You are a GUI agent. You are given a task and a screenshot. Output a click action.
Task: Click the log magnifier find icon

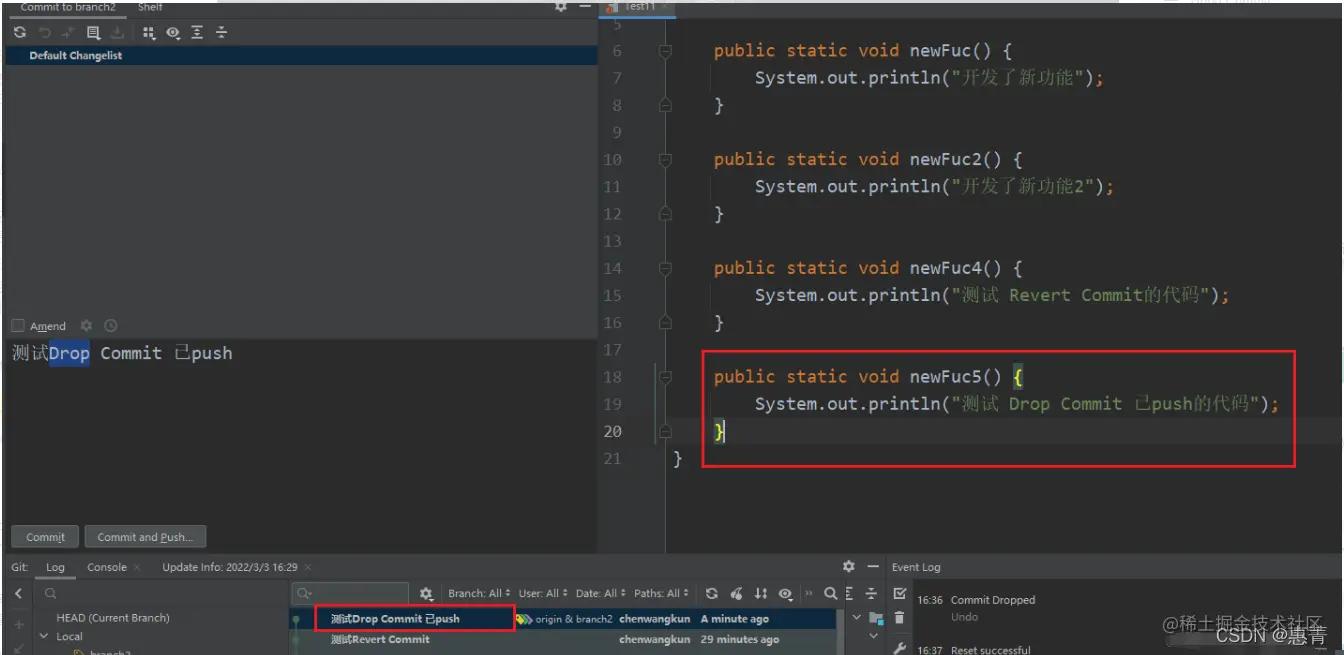click(x=830, y=593)
